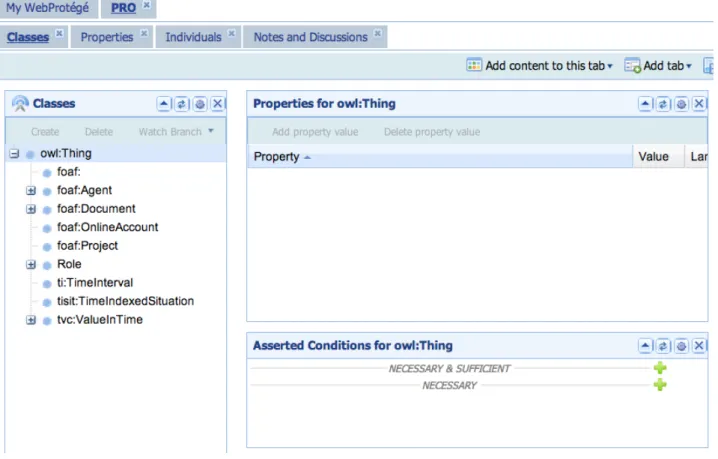718x459 pixels.
Task: Collapse the Asserted Conditions panel
Action: pyautogui.click(x=645, y=346)
